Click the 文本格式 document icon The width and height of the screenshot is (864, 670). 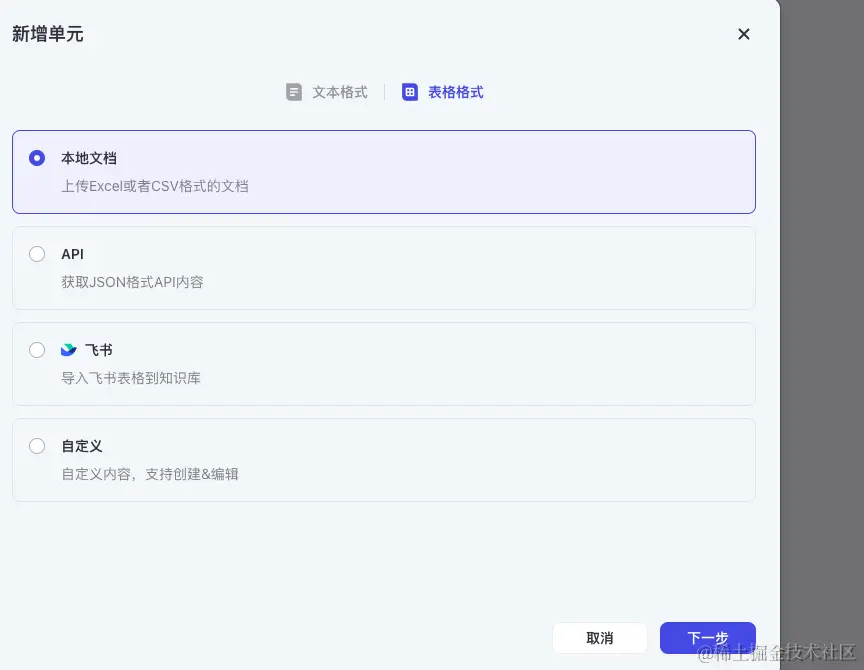tap(294, 92)
